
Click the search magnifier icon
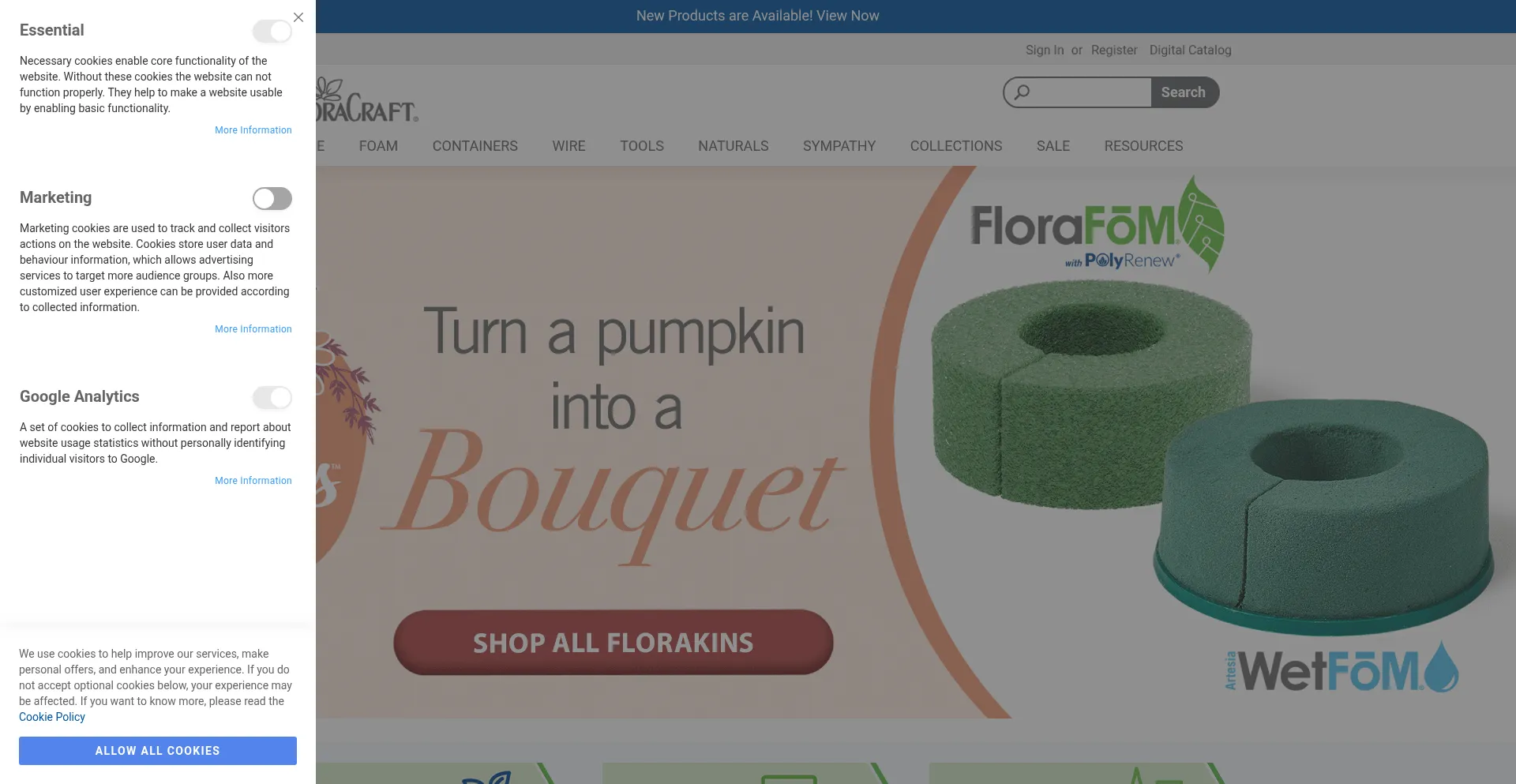point(1022,92)
